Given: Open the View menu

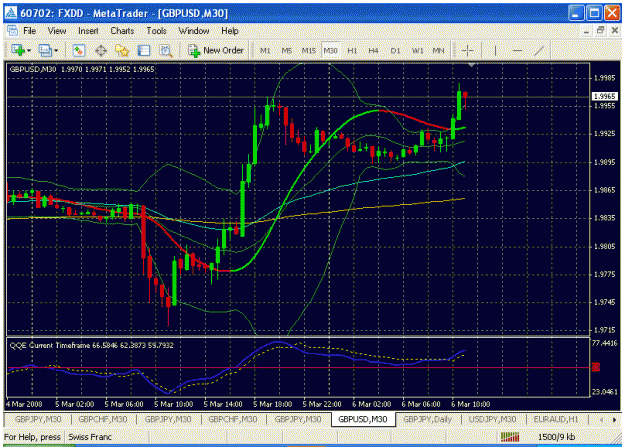Looking at the screenshot, I should pos(57,31).
